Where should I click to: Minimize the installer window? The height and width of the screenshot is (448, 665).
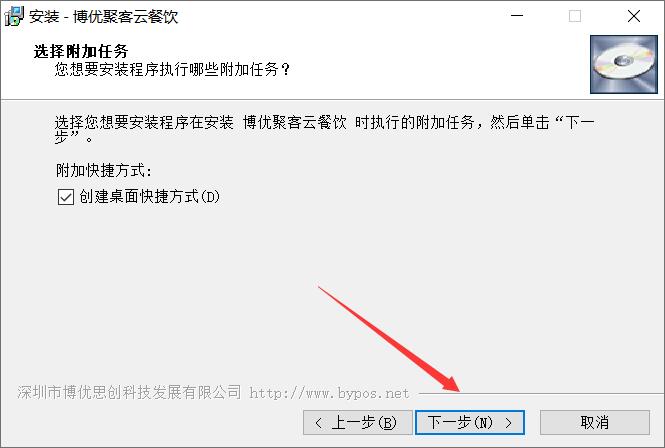[x=517, y=16]
